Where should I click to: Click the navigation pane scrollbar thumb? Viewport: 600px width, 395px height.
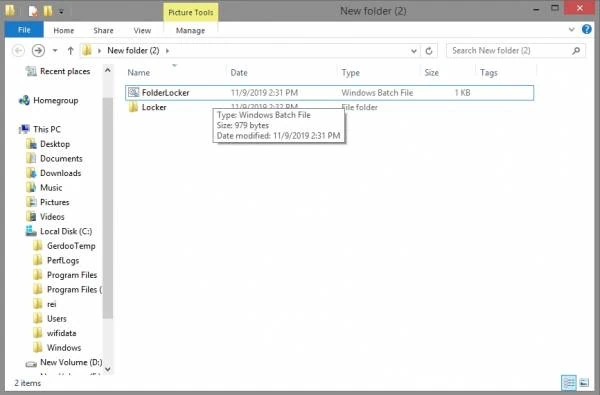(x=108, y=208)
